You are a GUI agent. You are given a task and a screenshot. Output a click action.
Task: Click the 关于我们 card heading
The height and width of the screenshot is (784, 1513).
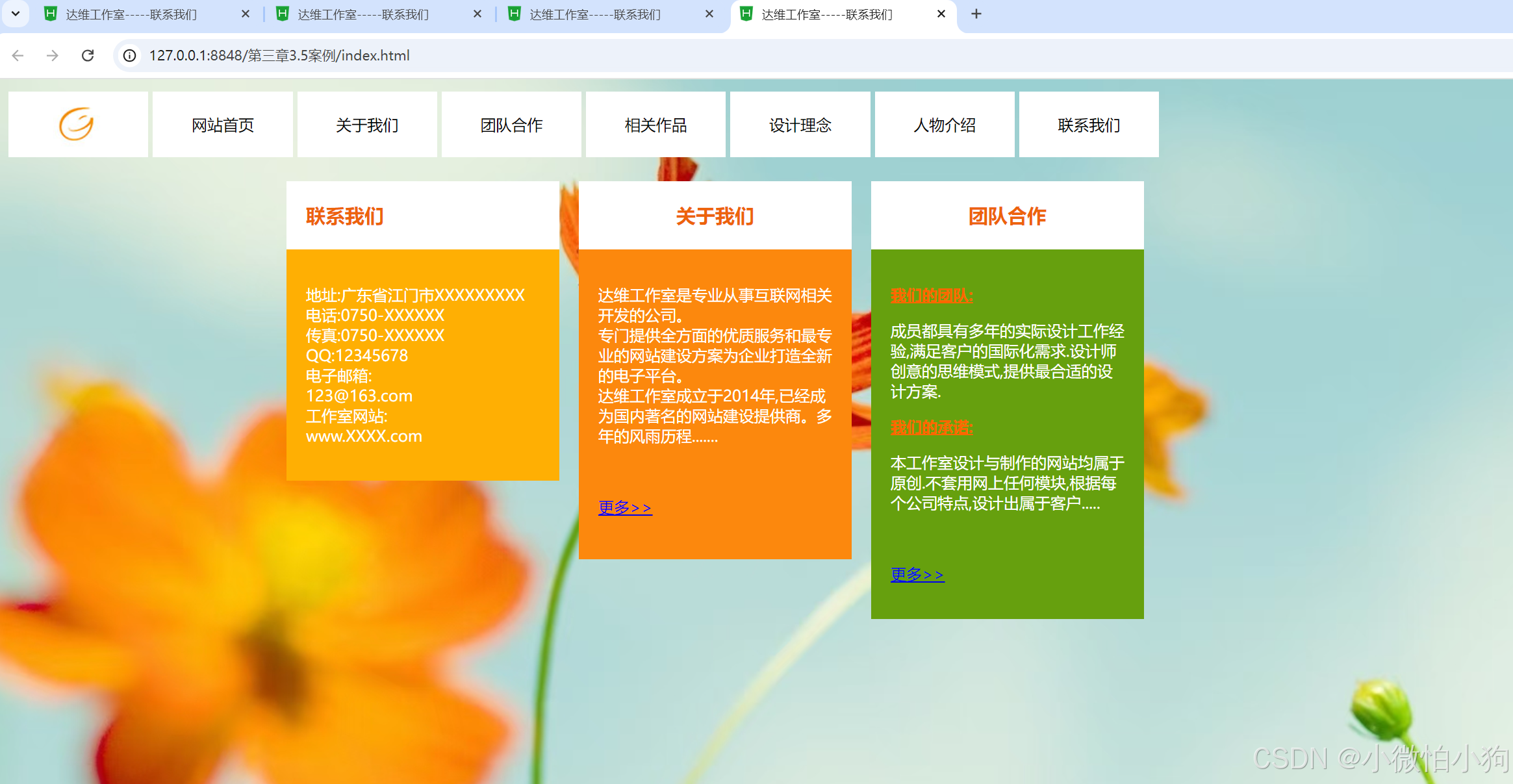(x=715, y=216)
